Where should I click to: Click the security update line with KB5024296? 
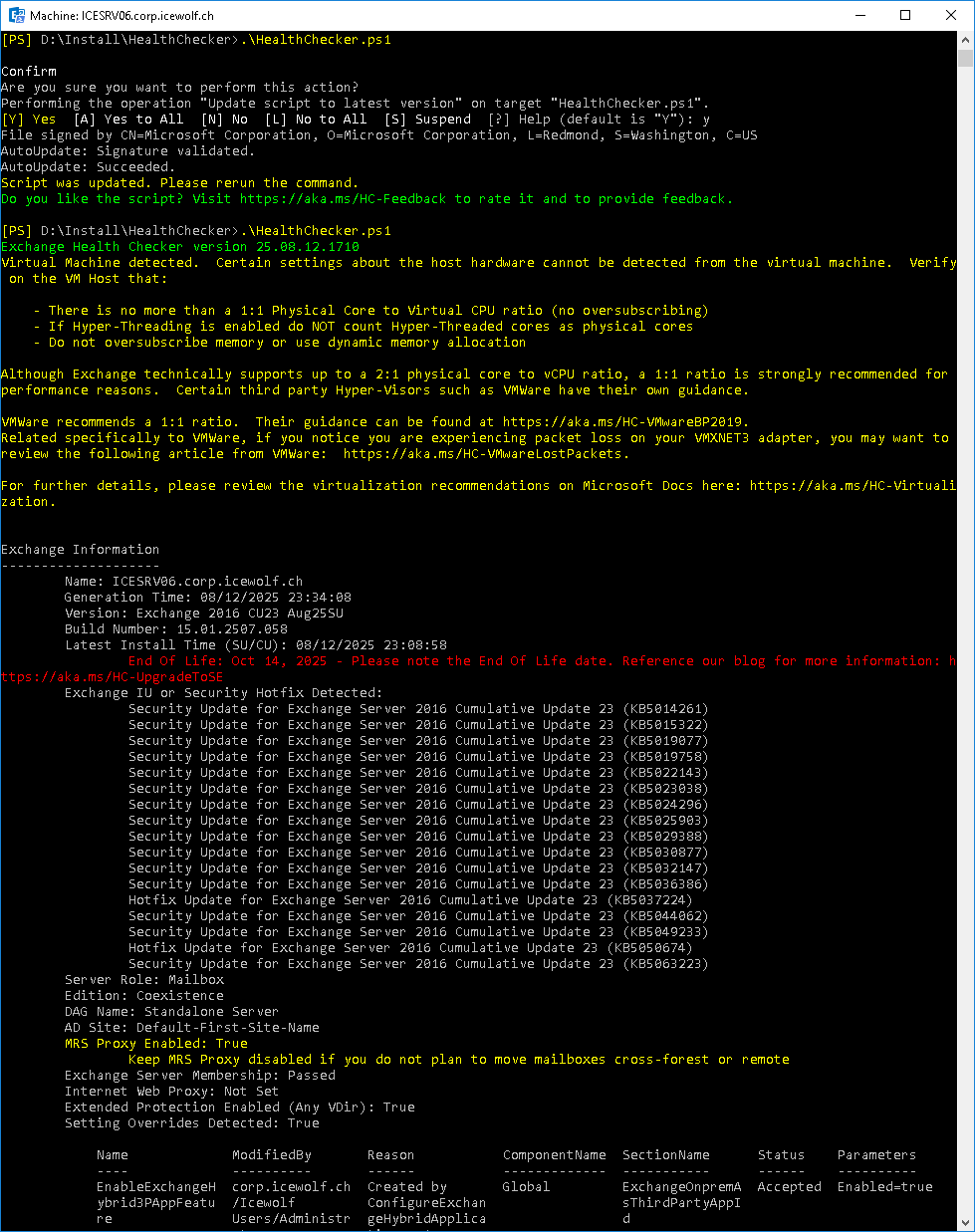418,805
